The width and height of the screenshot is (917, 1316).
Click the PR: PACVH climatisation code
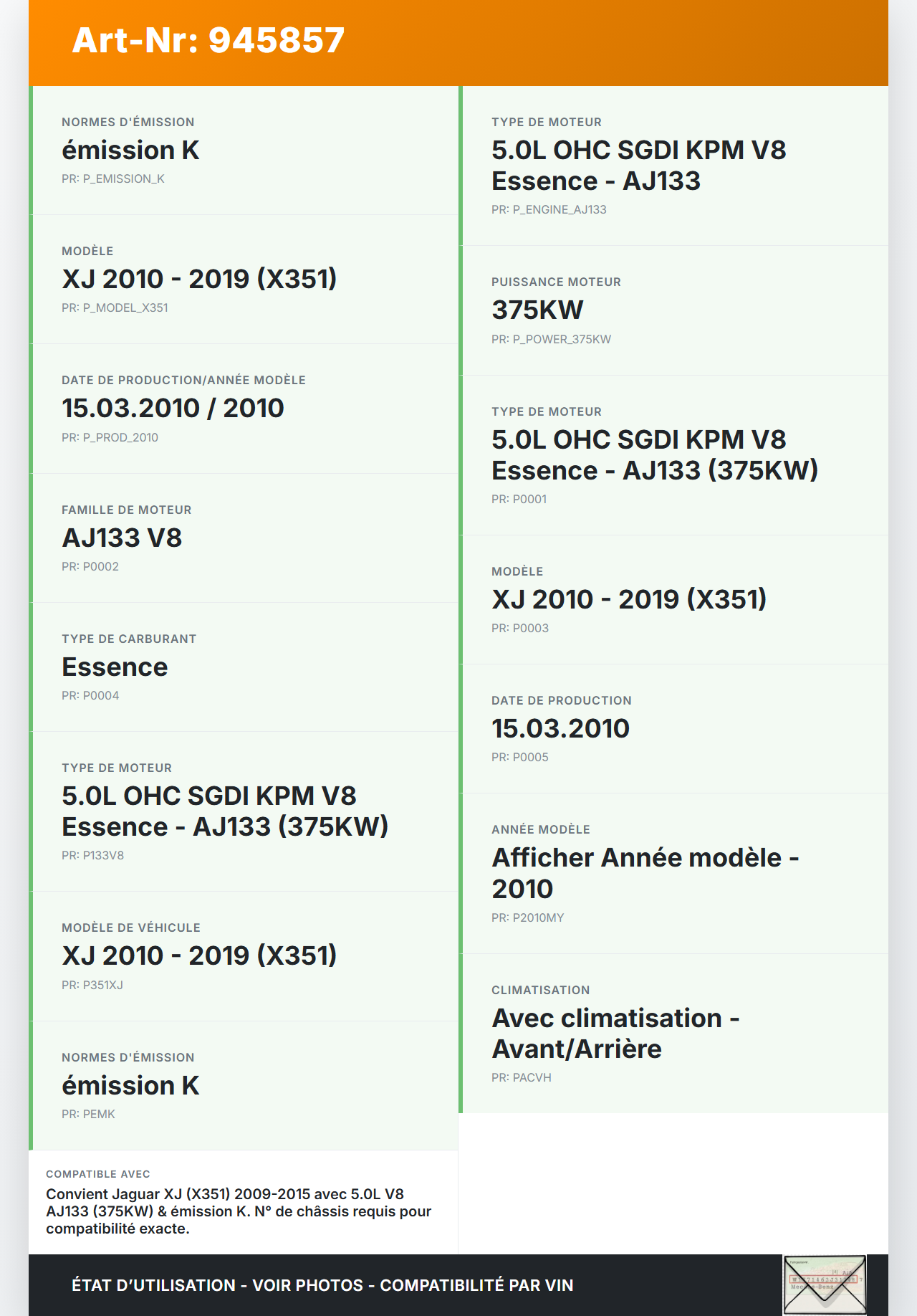(522, 1077)
